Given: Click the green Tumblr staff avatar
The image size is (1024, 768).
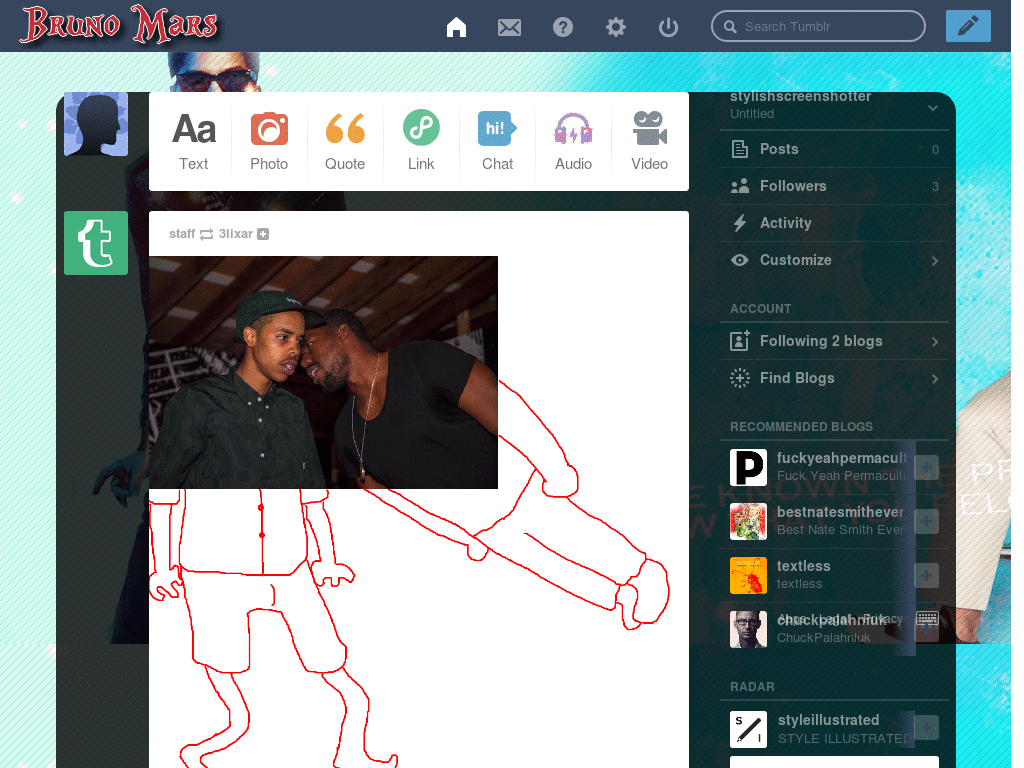Looking at the screenshot, I should coord(96,243).
